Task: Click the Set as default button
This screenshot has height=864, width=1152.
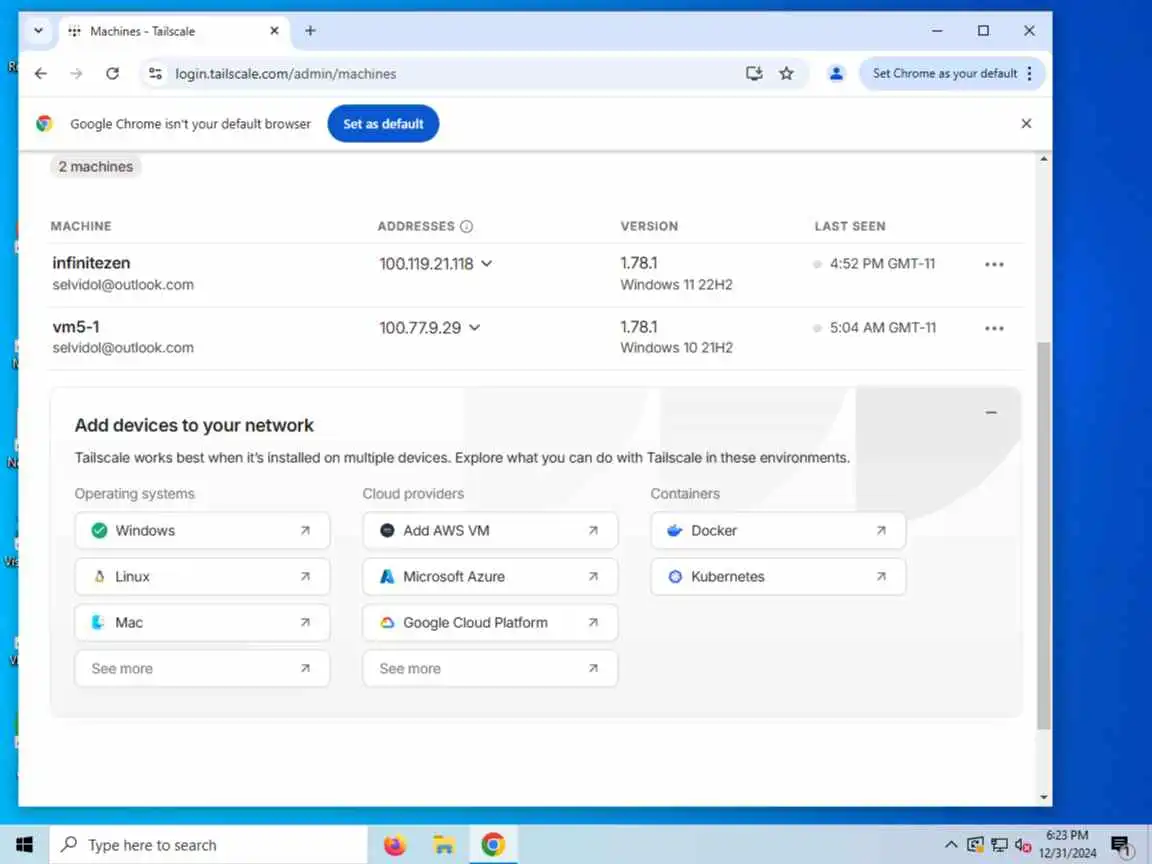Action: pos(383,123)
